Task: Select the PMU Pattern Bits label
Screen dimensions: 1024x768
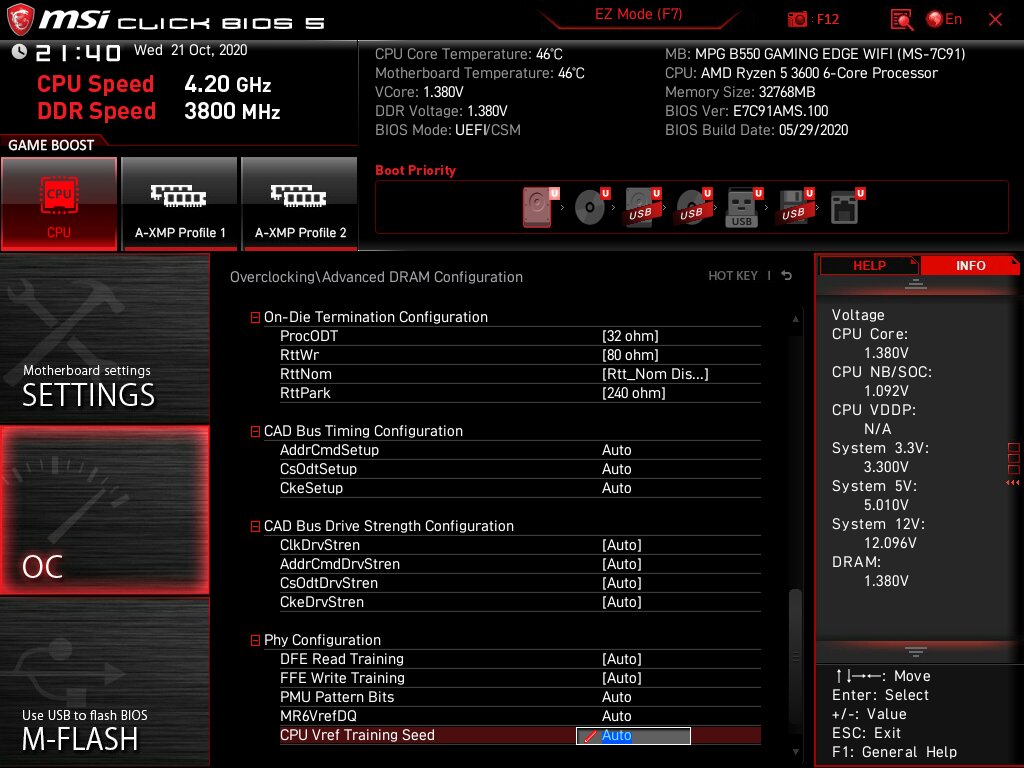Action: 337,697
